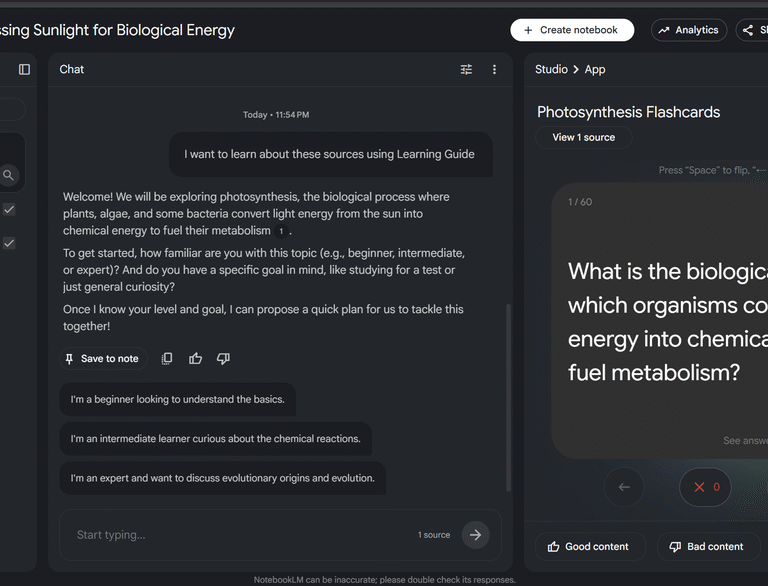Select intermediate learner suggestion chip

pos(216,439)
